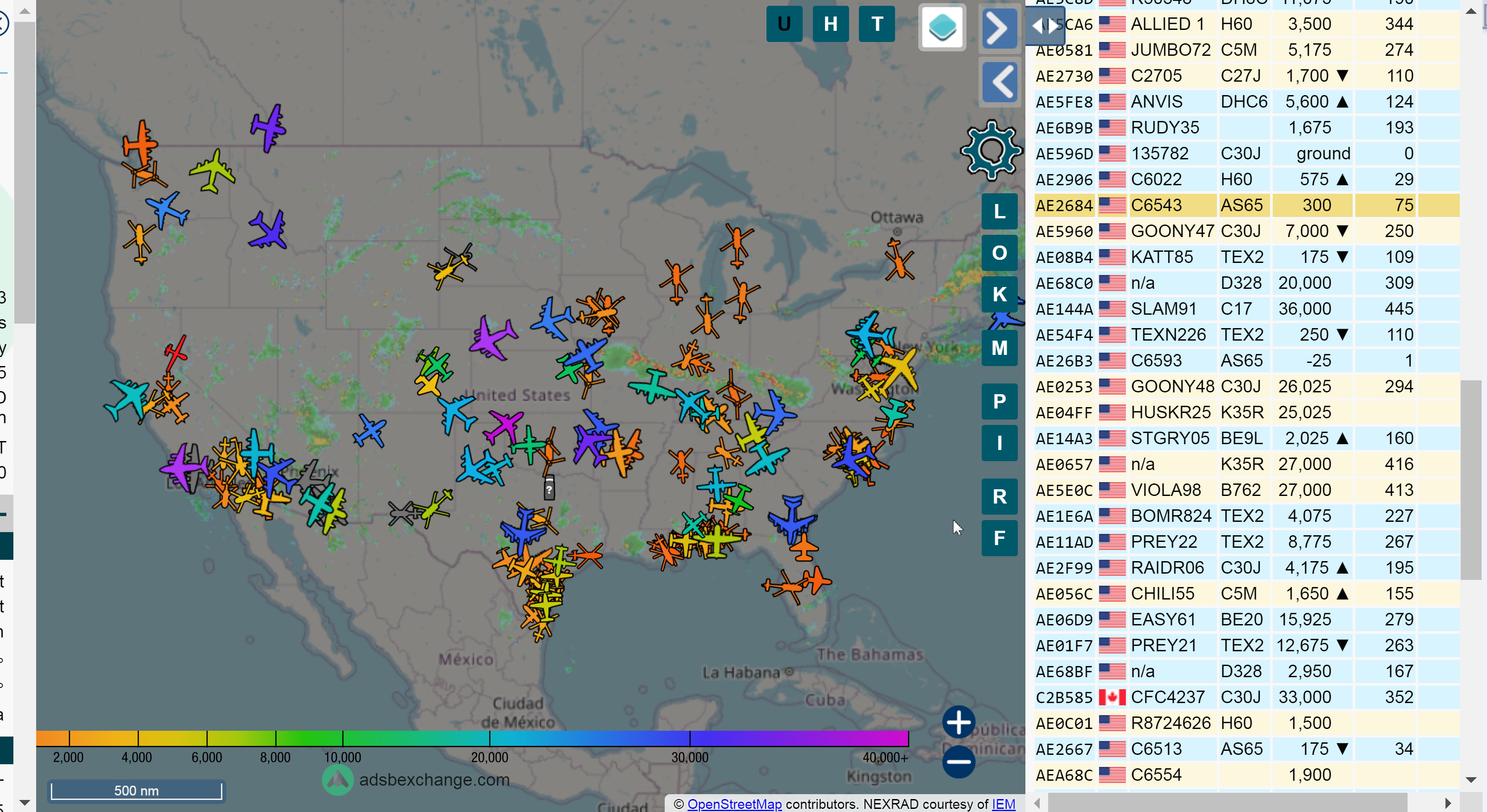Select the orange plane over northwest Washington

click(139, 142)
